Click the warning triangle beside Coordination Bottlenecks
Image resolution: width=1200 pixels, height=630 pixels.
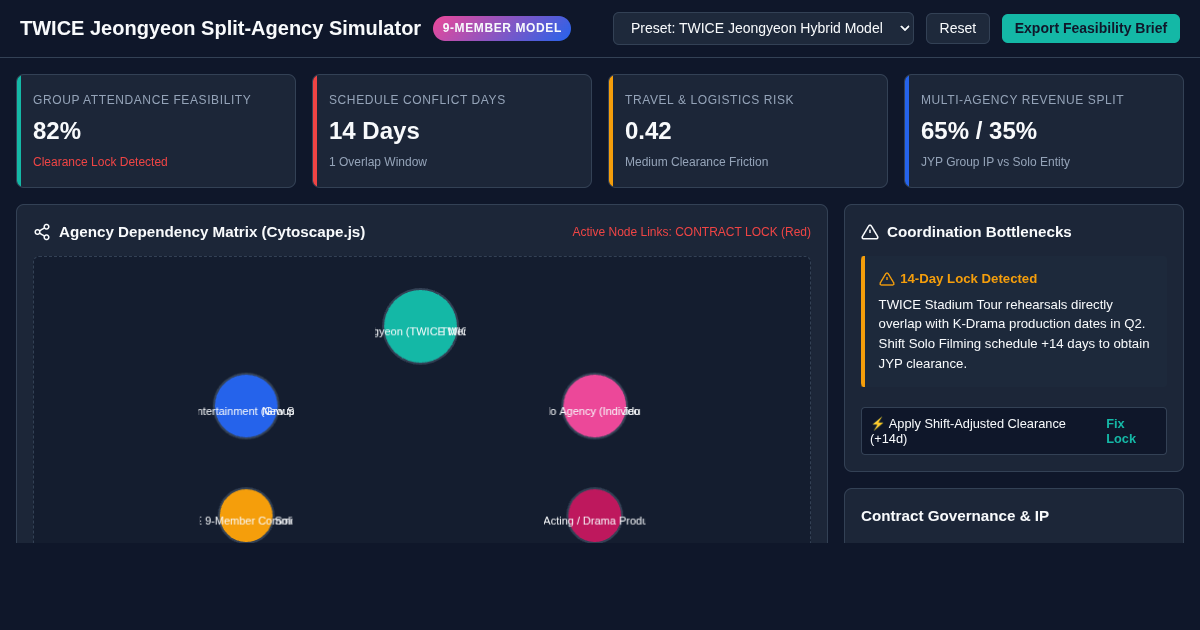(x=870, y=232)
